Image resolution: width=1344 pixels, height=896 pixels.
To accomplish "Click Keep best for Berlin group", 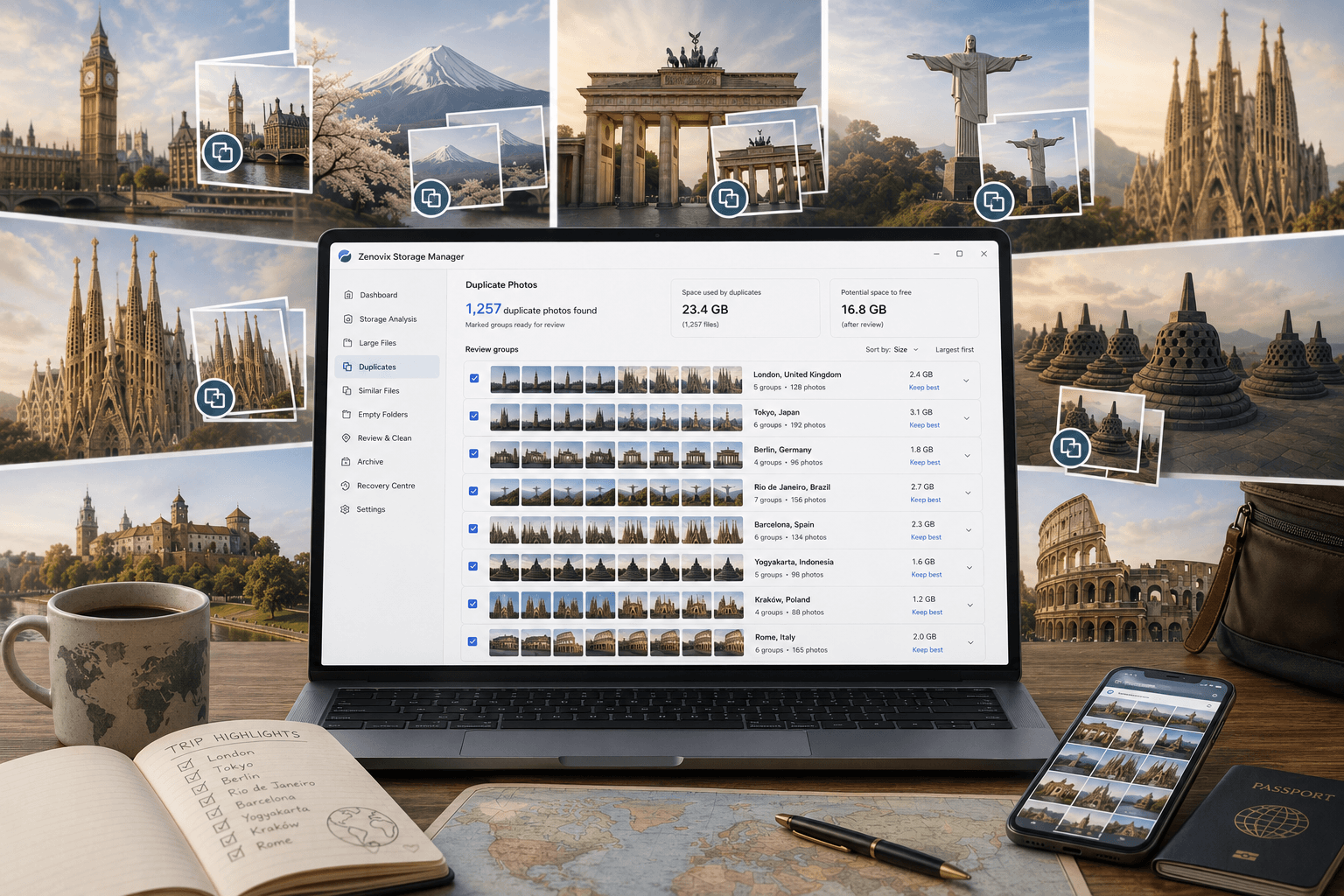I will 925,463.
